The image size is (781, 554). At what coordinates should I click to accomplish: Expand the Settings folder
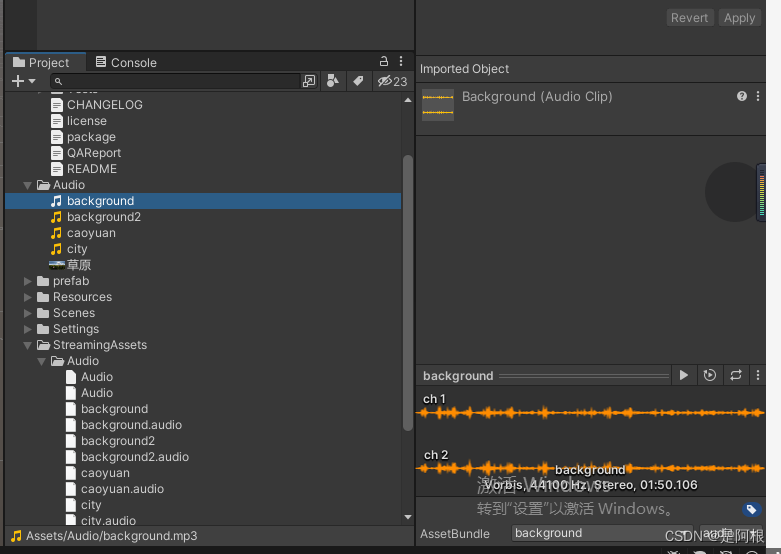27,329
